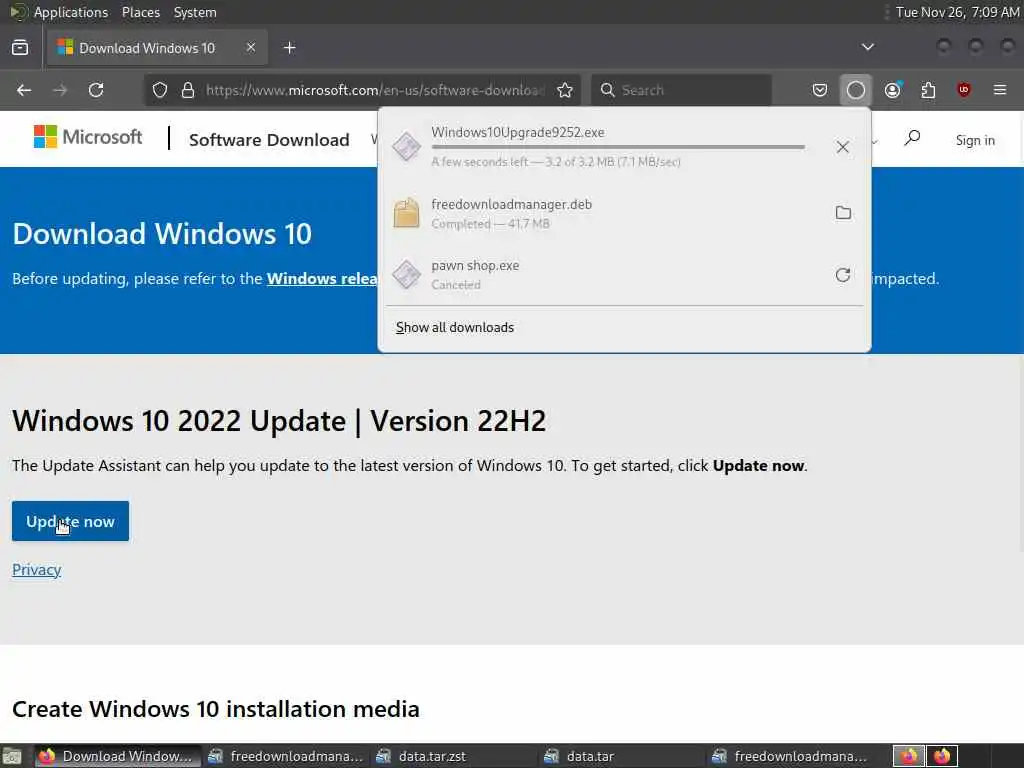Open the Privacy link
This screenshot has height=768, width=1024.
pyautogui.click(x=37, y=569)
